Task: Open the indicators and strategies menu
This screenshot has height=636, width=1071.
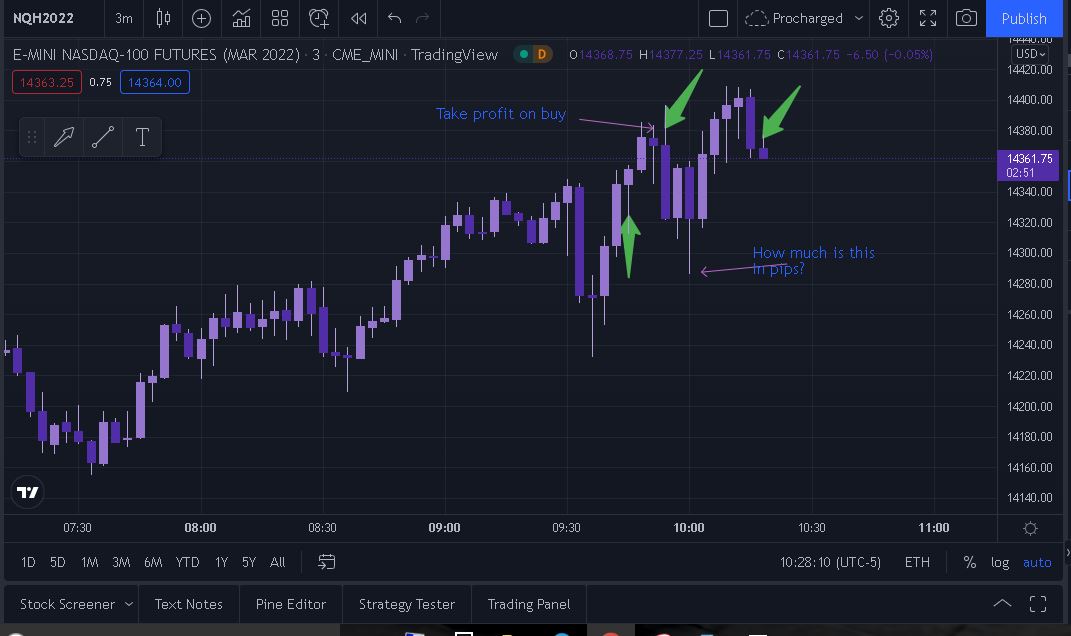Action: pos(241,18)
